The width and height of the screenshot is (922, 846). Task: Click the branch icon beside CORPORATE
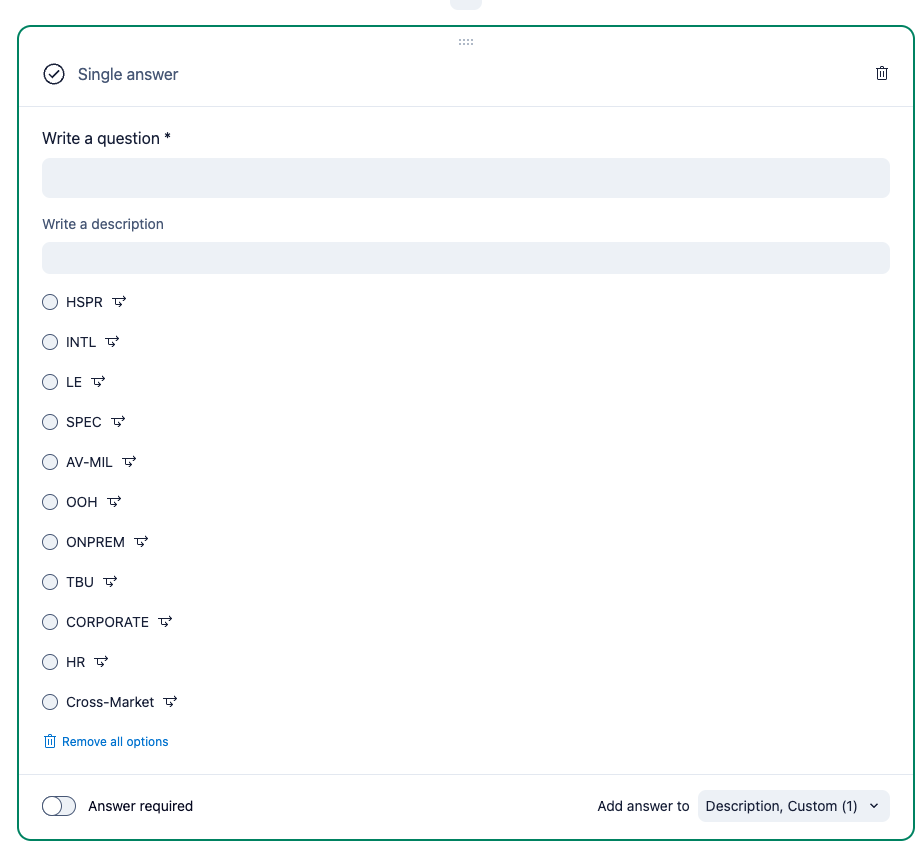[x=165, y=621]
